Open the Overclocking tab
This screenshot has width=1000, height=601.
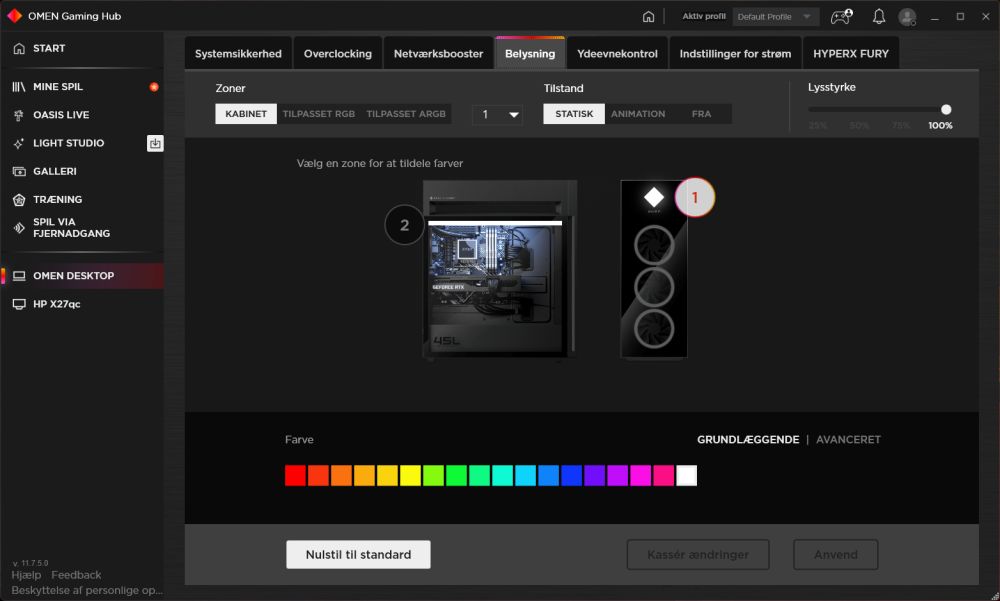337,54
